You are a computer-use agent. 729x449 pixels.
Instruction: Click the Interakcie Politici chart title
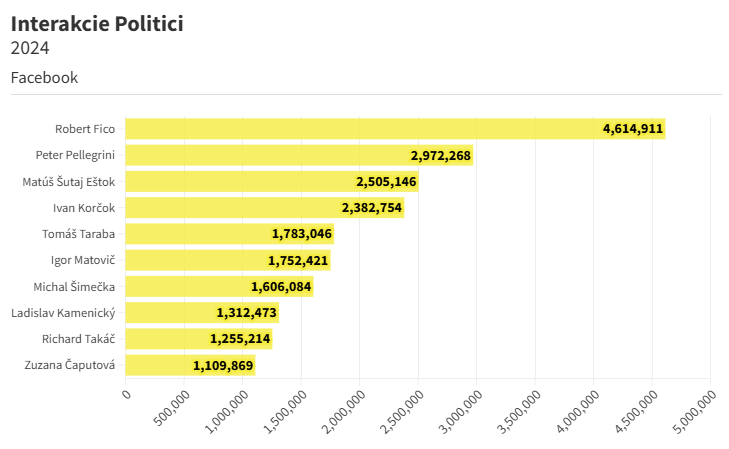pos(97,24)
